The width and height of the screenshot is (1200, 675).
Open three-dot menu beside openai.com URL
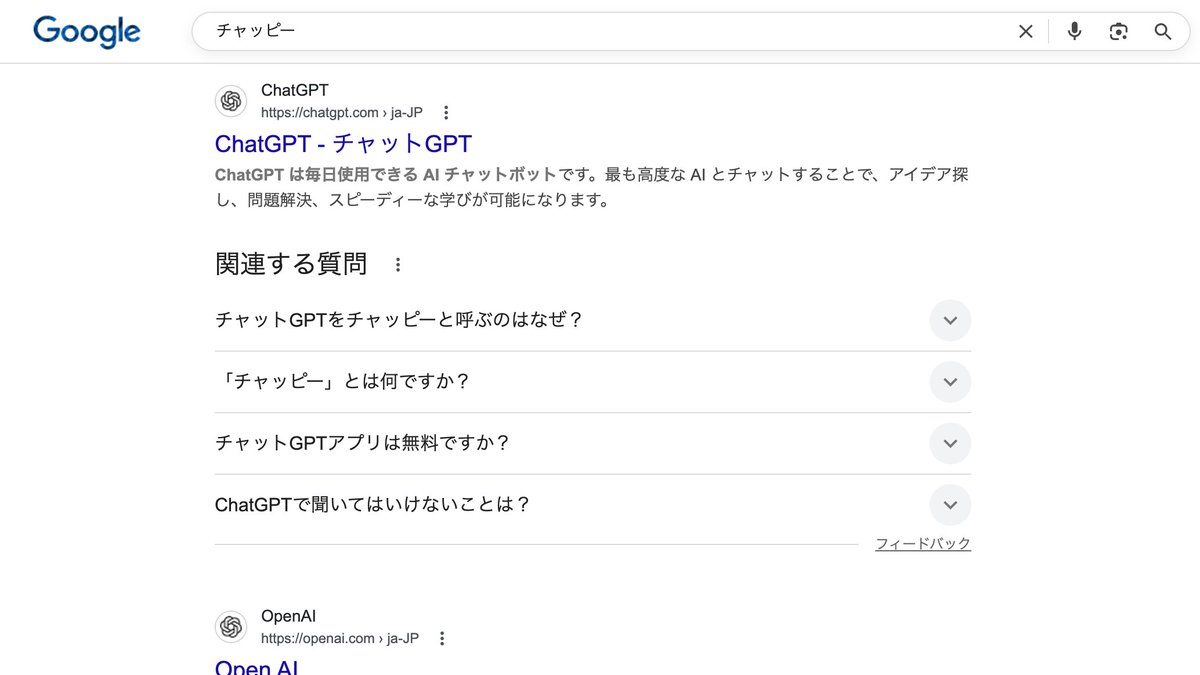pyautogui.click(x=442, y=639)
